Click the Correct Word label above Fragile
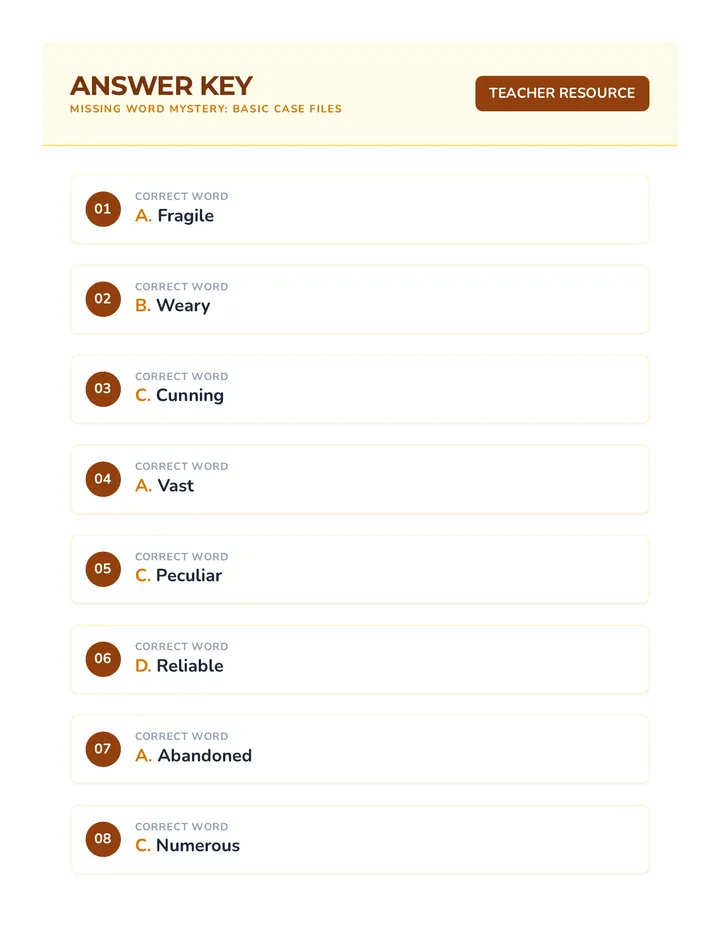 point(181,196)
